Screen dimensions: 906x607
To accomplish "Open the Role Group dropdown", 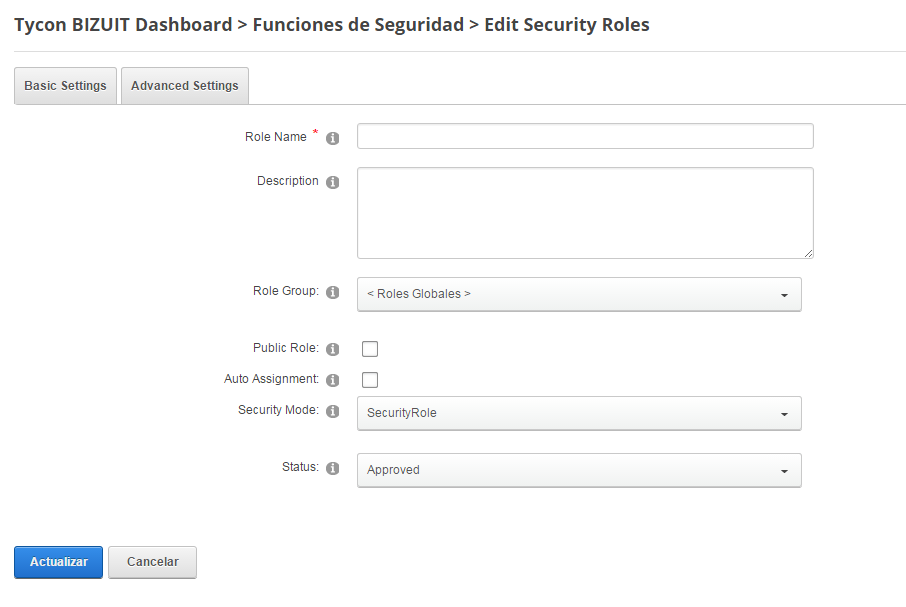I will tap(579, 295).
